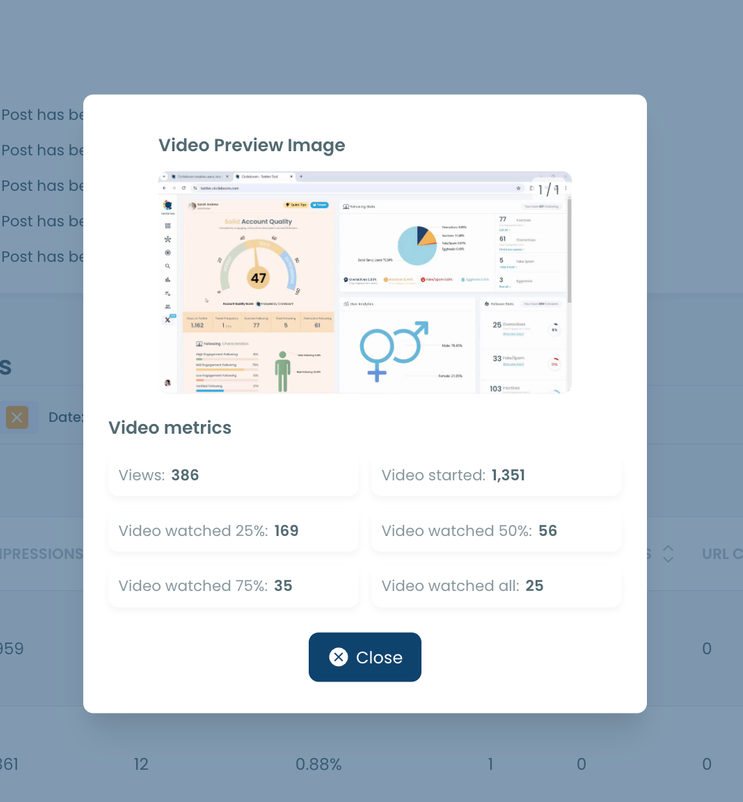Select Video watched 50%: 56 card
743x802 pixels.
click(x=496, y=530)
